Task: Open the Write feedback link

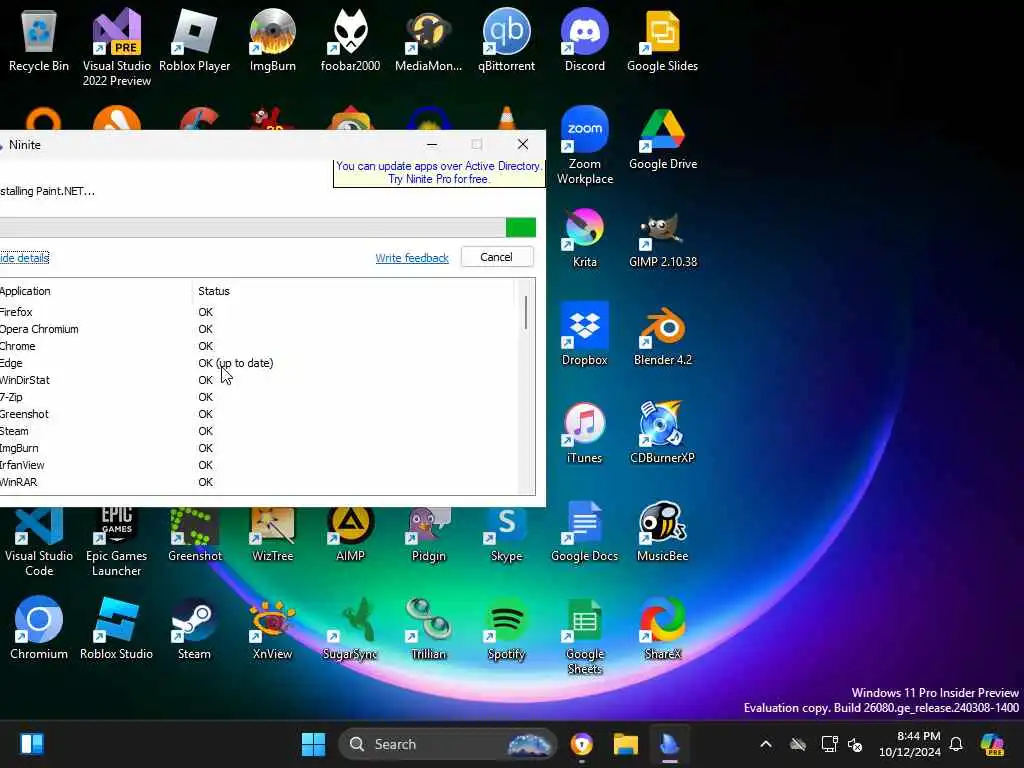Action: (411, 258)
